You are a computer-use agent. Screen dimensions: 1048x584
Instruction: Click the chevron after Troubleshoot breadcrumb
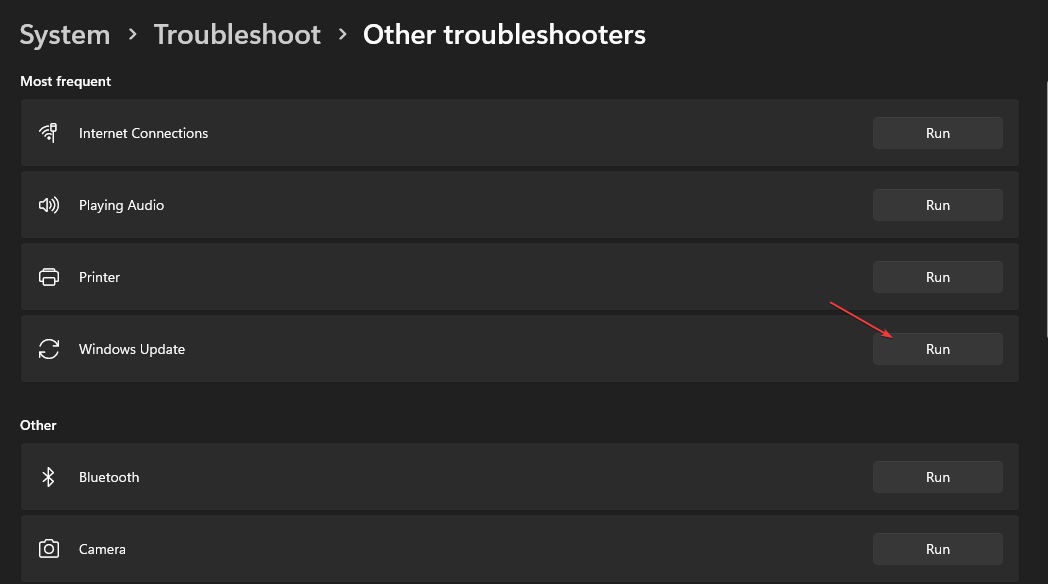[342, 34]
